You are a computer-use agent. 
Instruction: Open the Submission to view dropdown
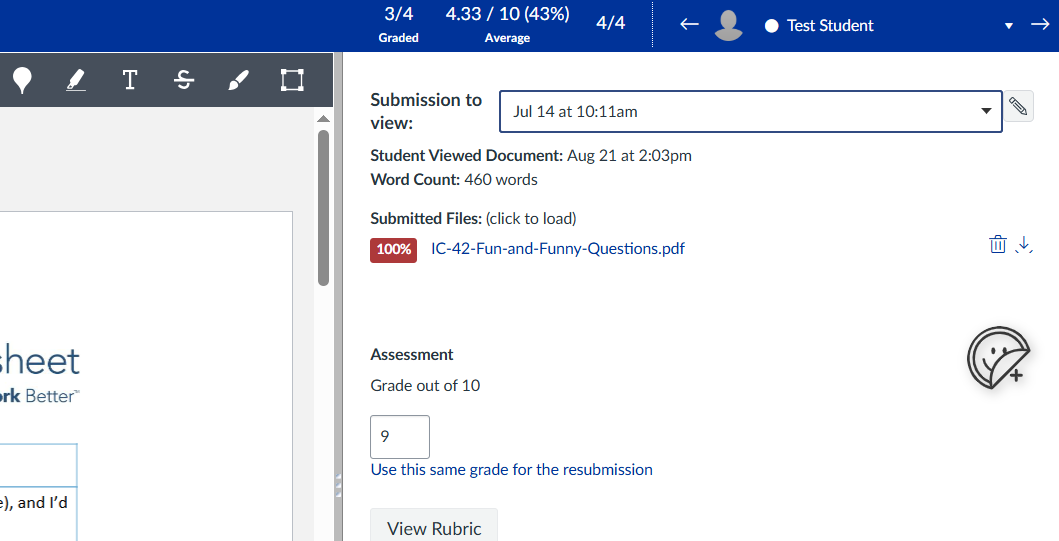pos(750,112)
